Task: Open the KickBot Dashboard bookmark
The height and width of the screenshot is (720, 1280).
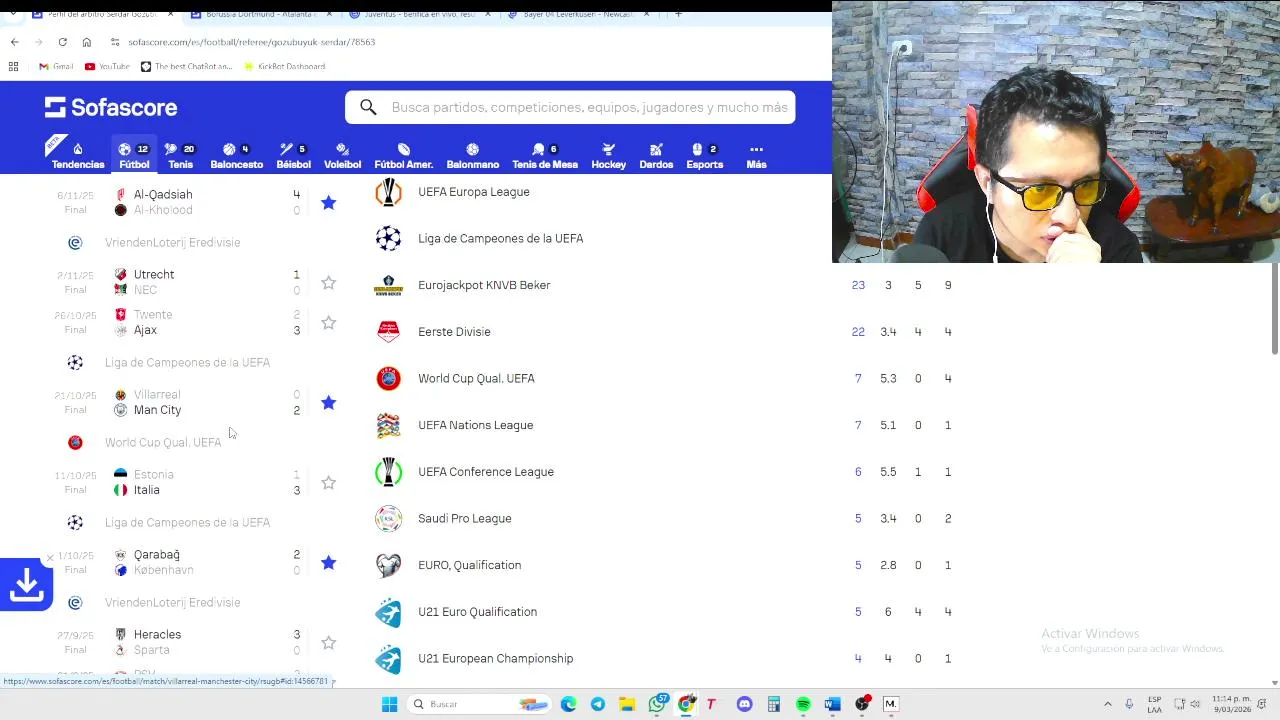Action: (x=284, y=66)
